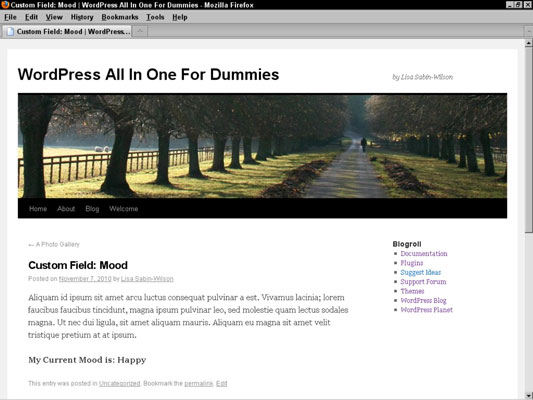Minimize the Firefox window

pyautogui.click(x=510, y=4)
